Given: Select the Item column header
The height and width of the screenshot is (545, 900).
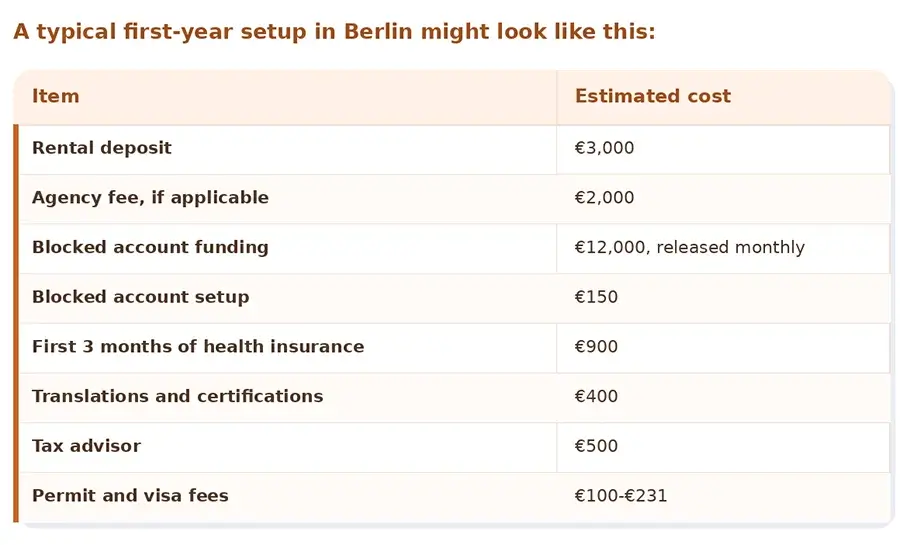Looking at the screenshot, I should tap(56, 96).
